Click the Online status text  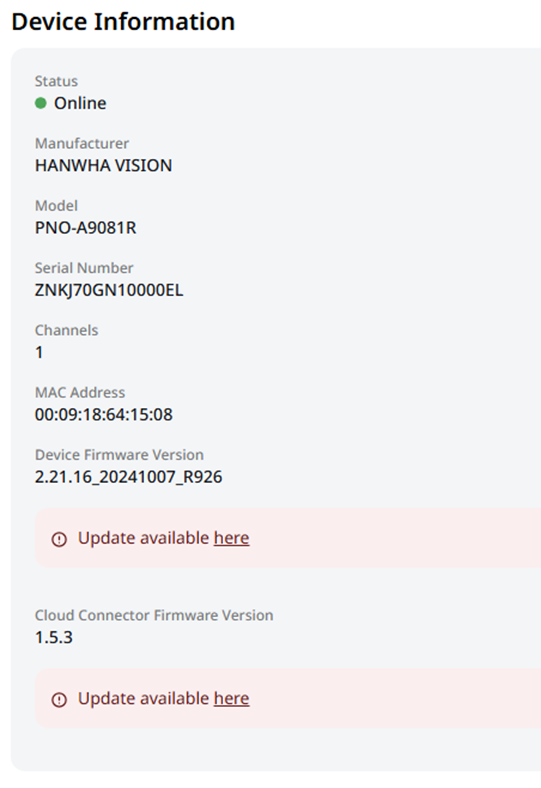click(80, 104)
